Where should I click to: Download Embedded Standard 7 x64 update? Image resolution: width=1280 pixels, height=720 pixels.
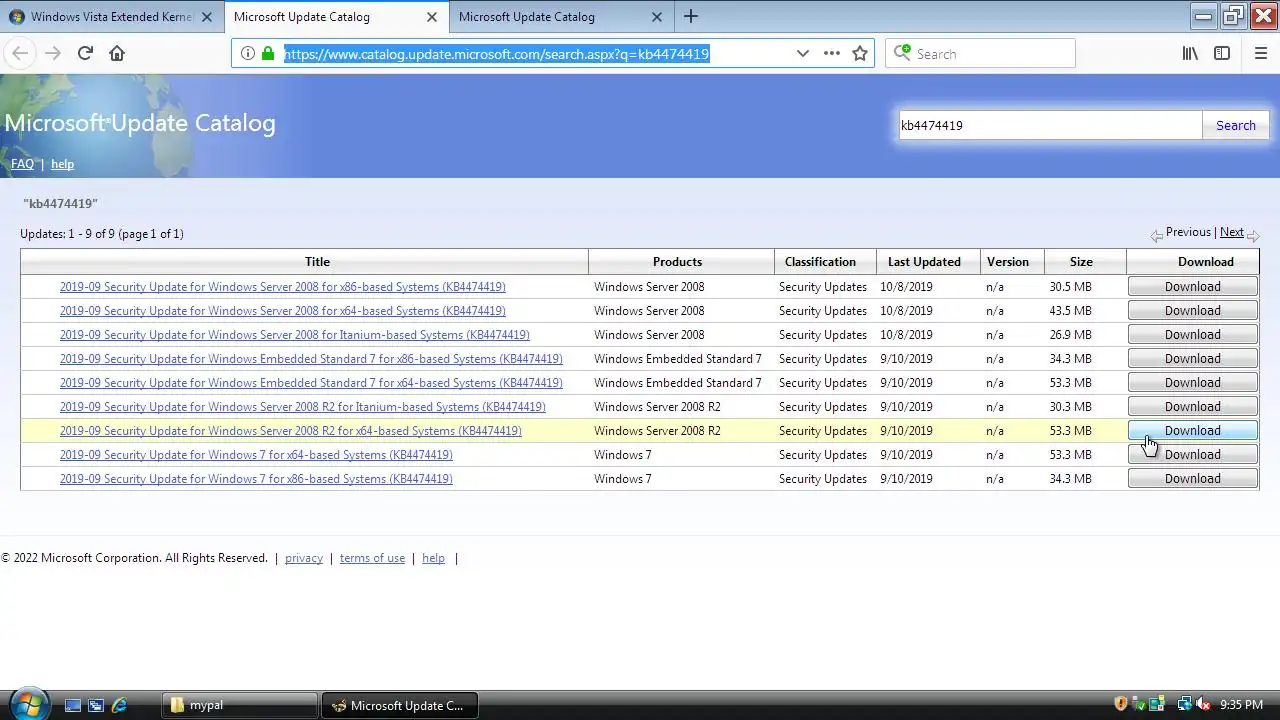pyautogui.click(x=1192, y=383)
